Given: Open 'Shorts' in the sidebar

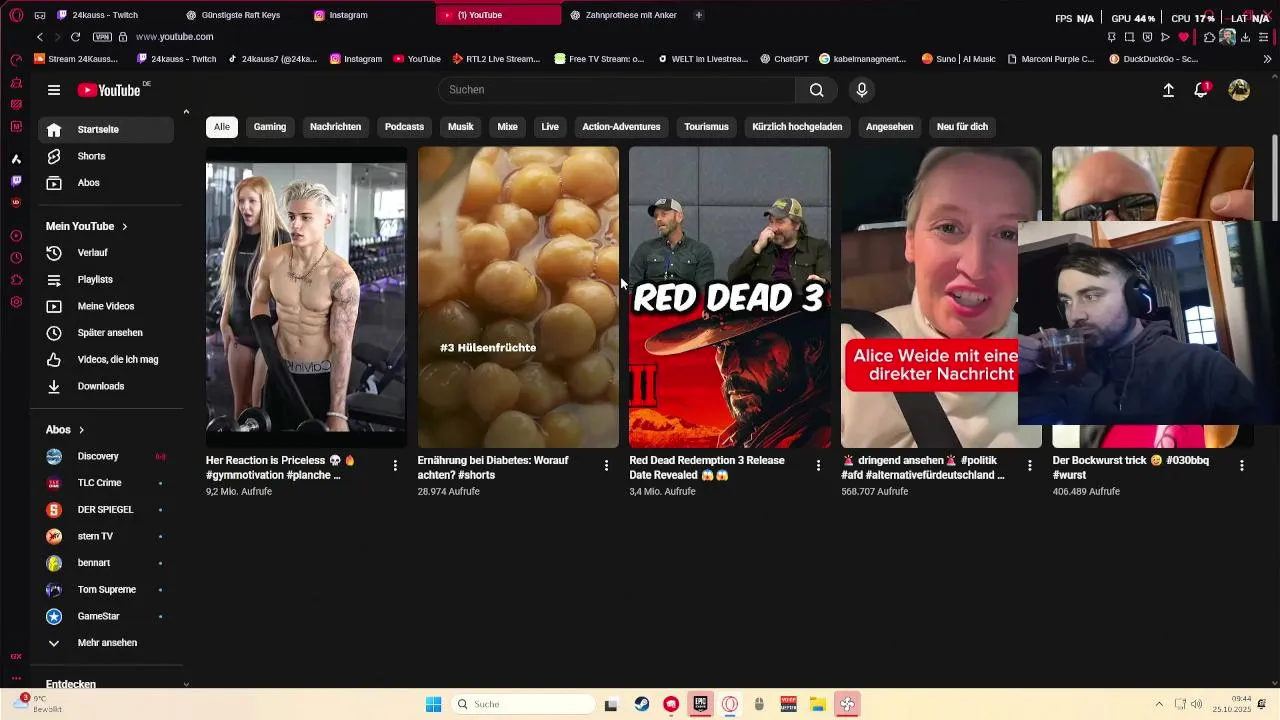Looking at the screenshot, I should tap(106, 156).
